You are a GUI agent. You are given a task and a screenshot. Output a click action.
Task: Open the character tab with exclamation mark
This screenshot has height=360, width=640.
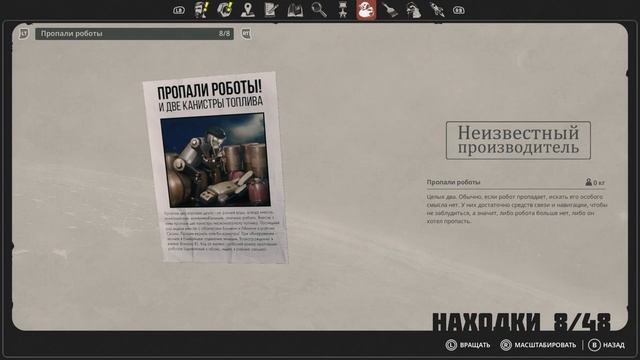click(201, 10)
